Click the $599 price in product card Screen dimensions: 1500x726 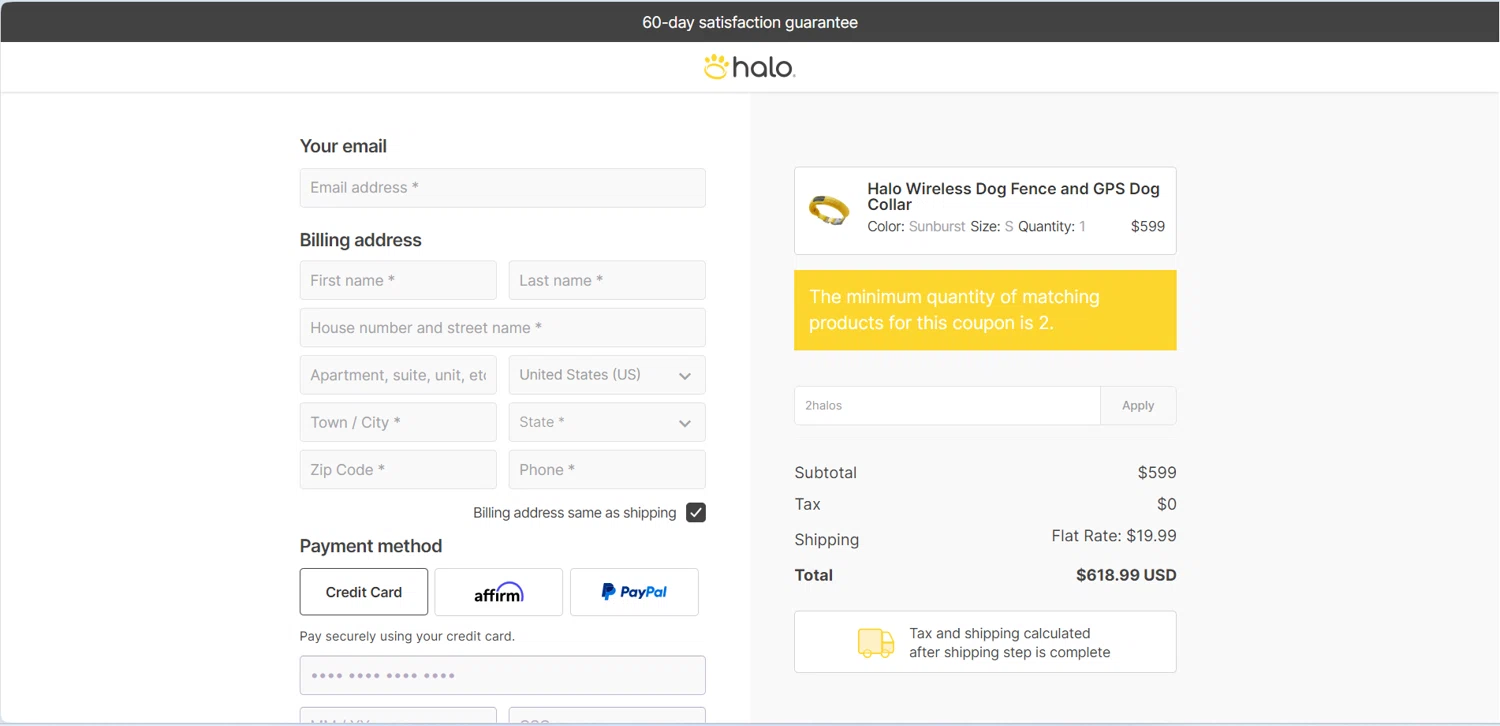coord(1148,227)
